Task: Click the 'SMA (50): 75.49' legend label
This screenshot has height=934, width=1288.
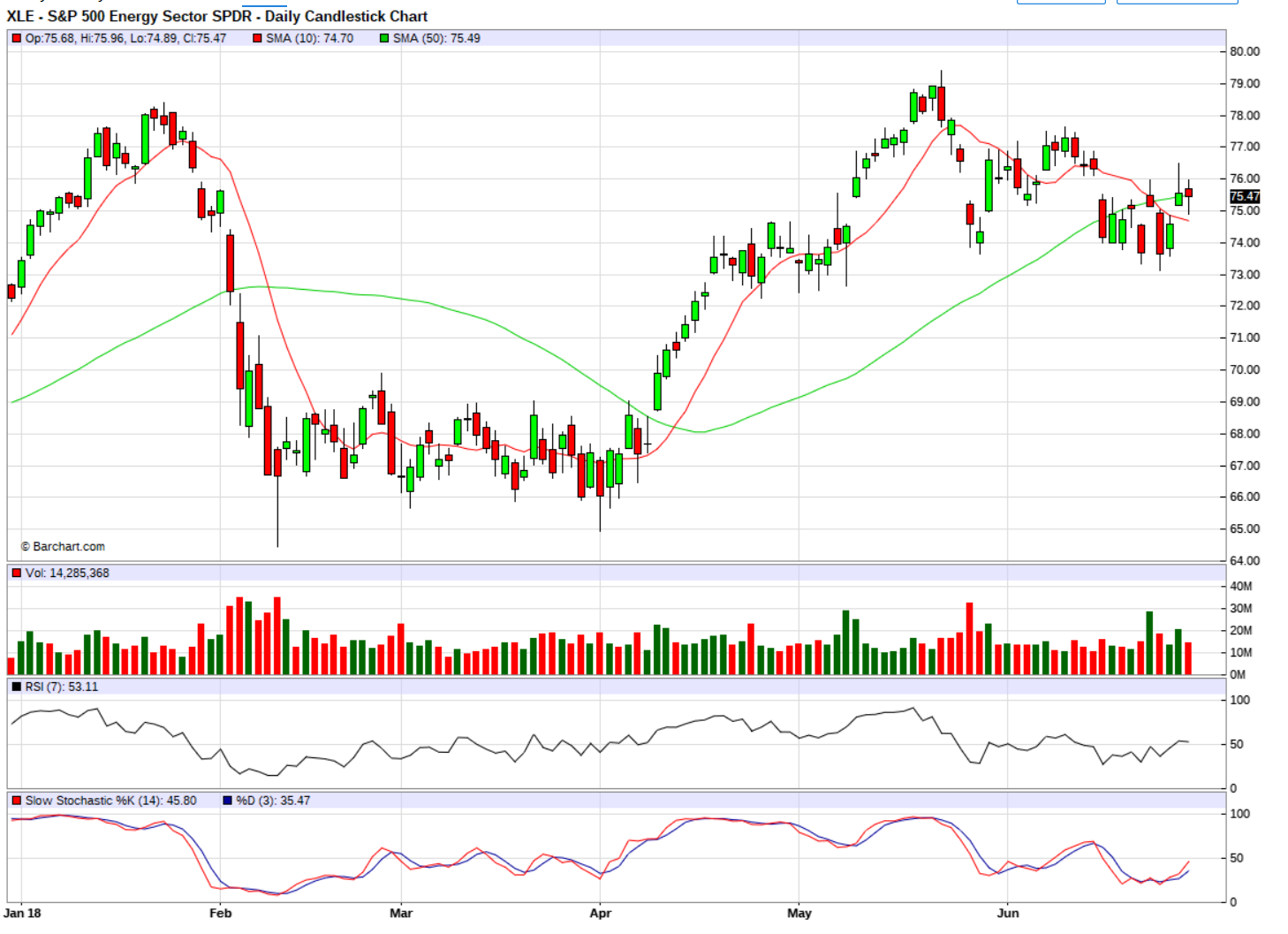Action: tap(436, 39)
